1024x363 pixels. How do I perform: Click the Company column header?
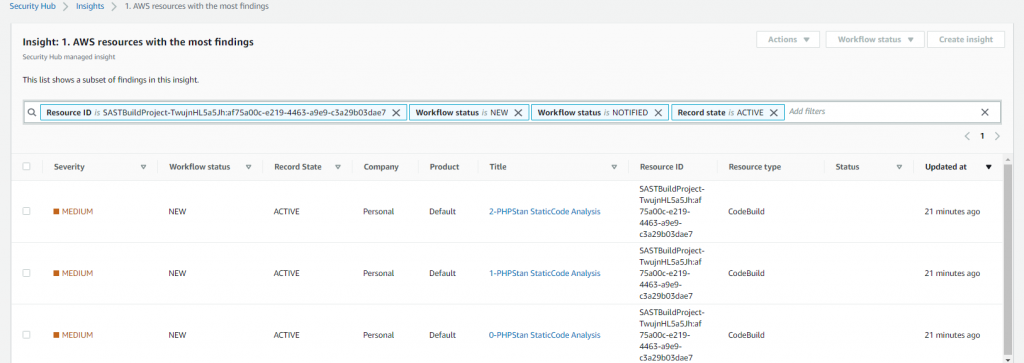pyautogui.click(x=381, y=167)
